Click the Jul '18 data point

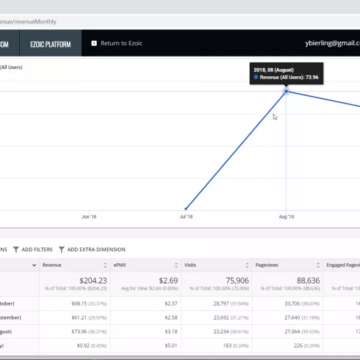pyautogui.click(x=186, y=209)
